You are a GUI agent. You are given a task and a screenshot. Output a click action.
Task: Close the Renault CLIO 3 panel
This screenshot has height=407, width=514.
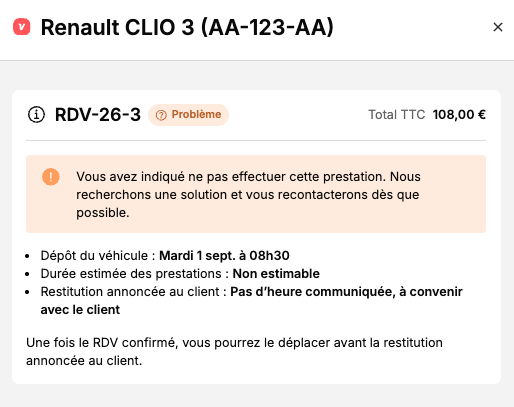click(x=498, y=27)
